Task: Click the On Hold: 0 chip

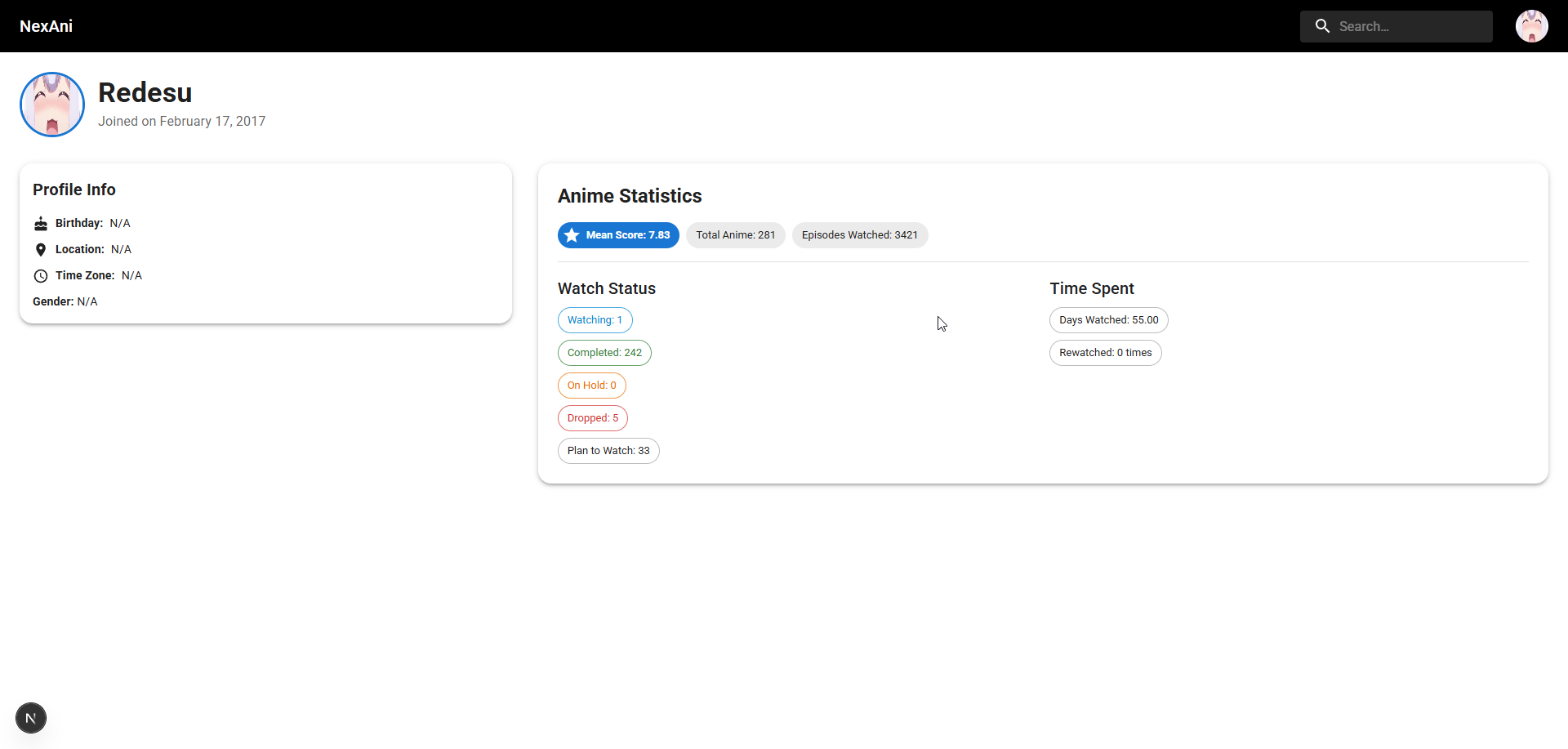Action: pyautogui.click(x=592, y=386)
